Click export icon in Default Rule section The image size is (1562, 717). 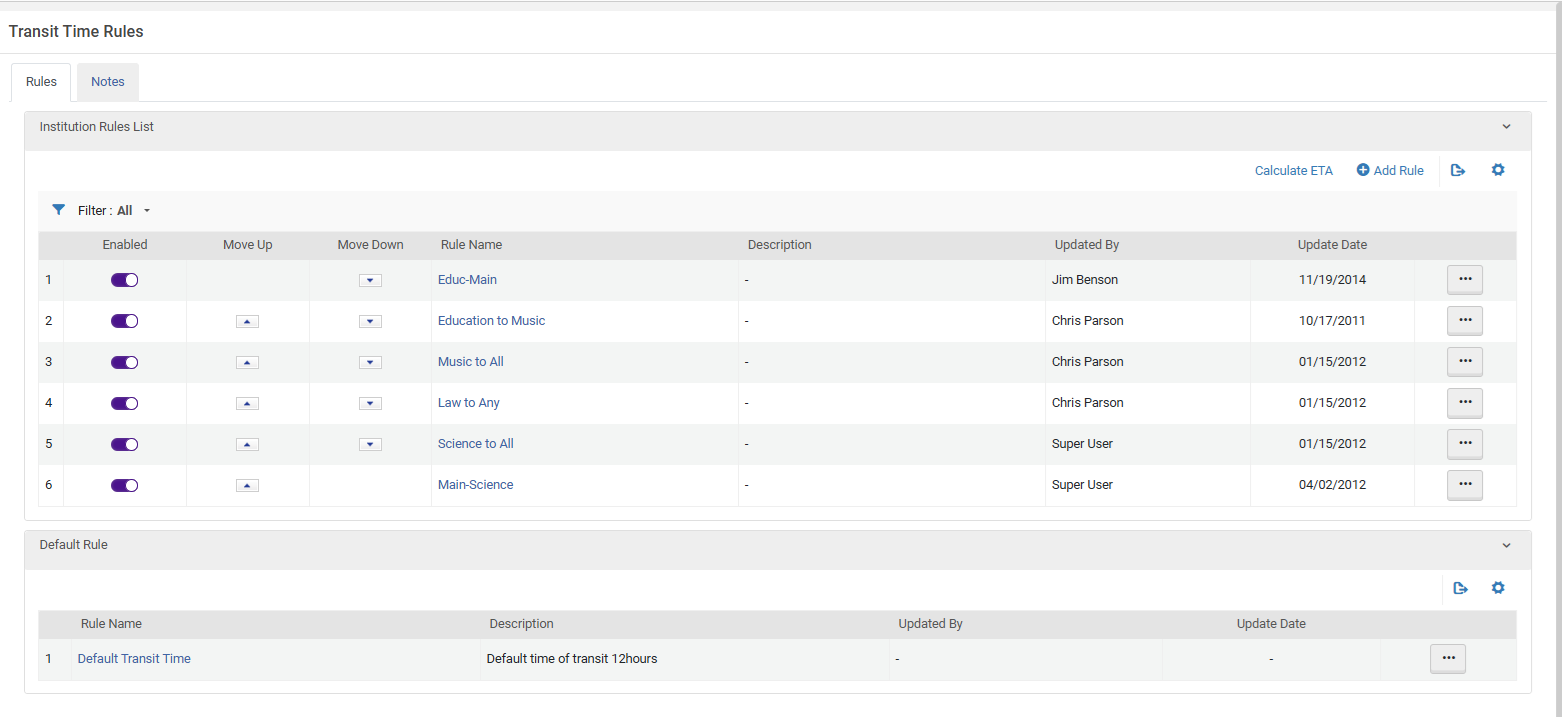pos(1460,589)
